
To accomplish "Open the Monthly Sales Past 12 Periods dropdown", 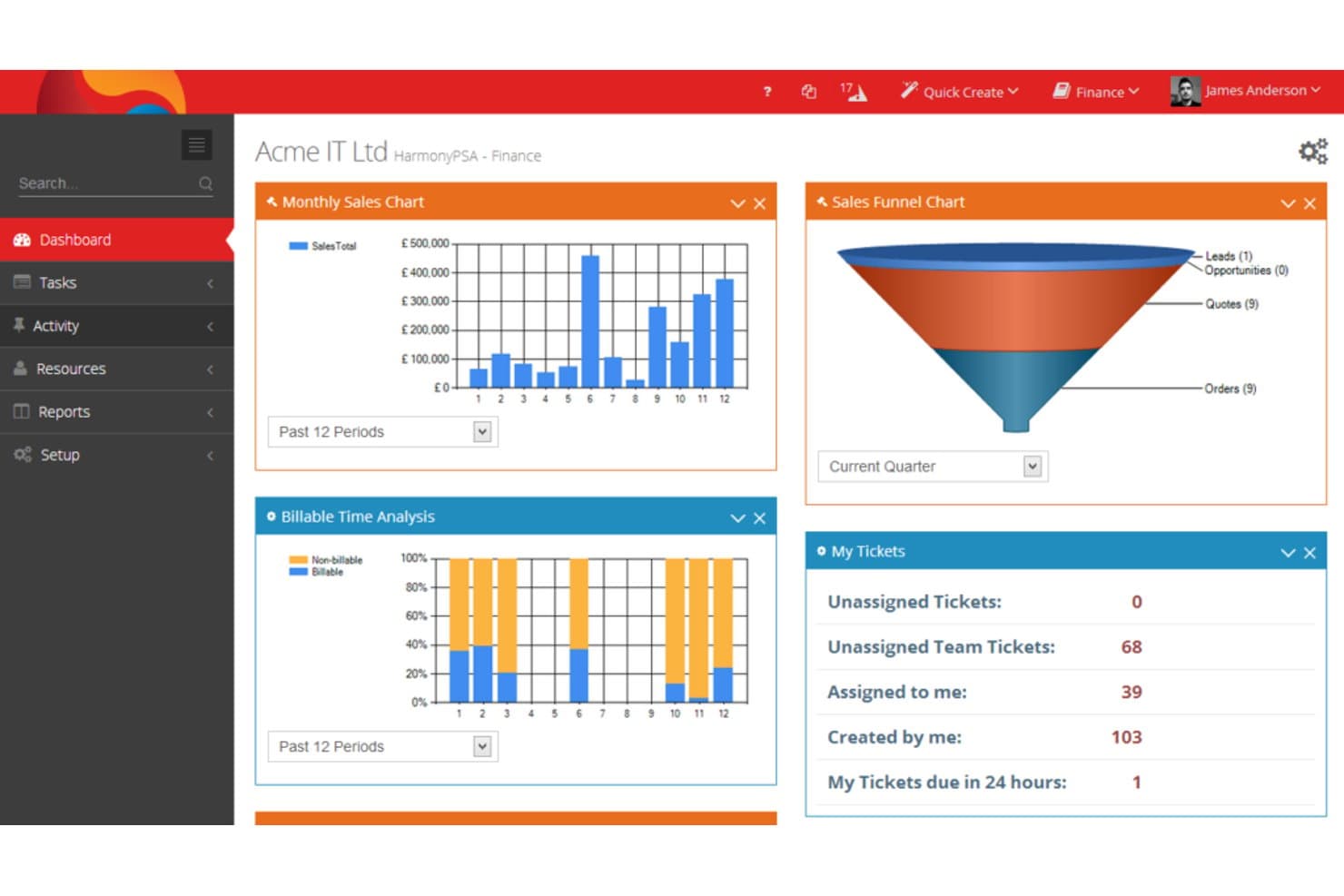I will coord(382,432).
